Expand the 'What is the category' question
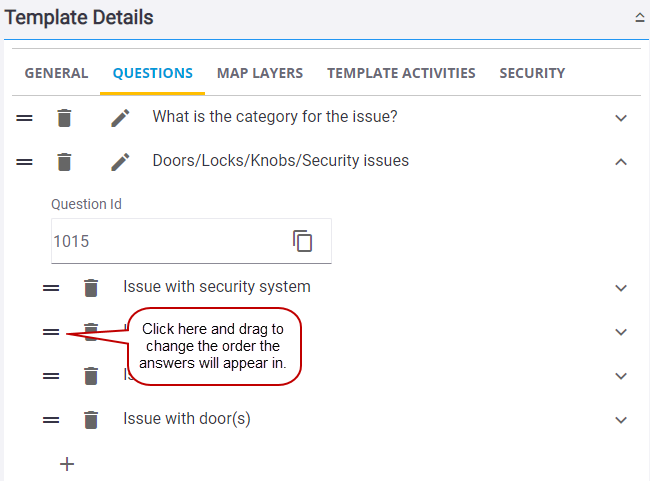650x481 pixels. point(621,118)
